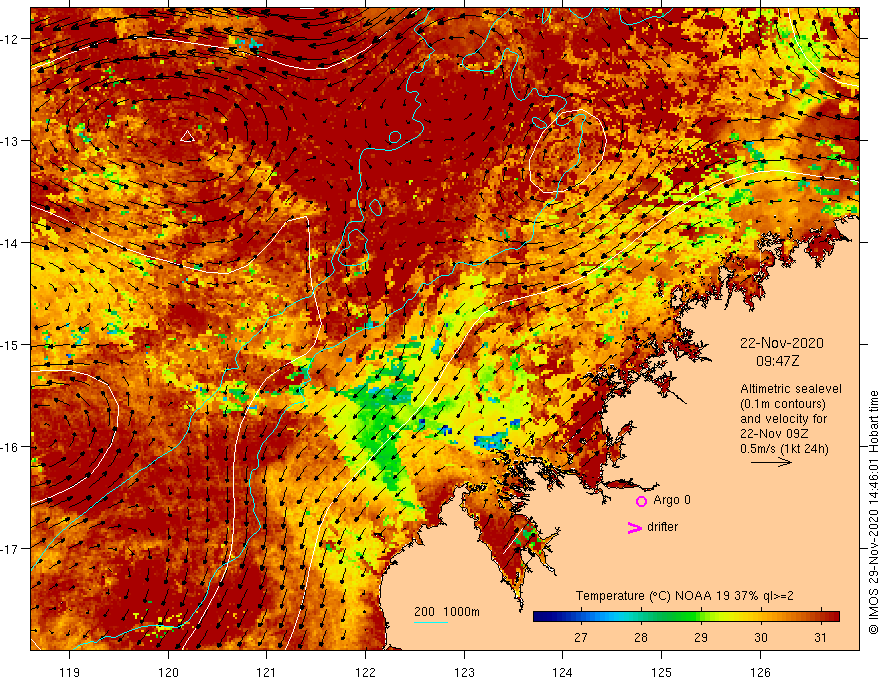Click the longitude label 124

tap(563, 672)
